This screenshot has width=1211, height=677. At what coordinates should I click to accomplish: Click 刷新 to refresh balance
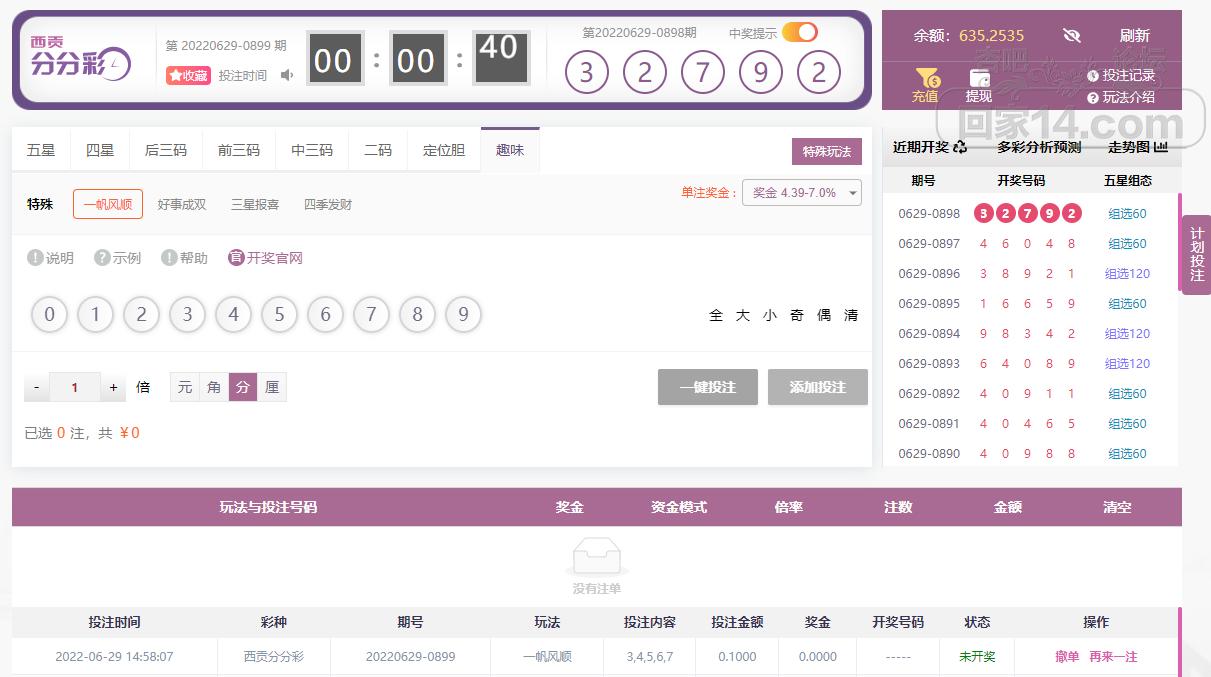pos(1135,35)
